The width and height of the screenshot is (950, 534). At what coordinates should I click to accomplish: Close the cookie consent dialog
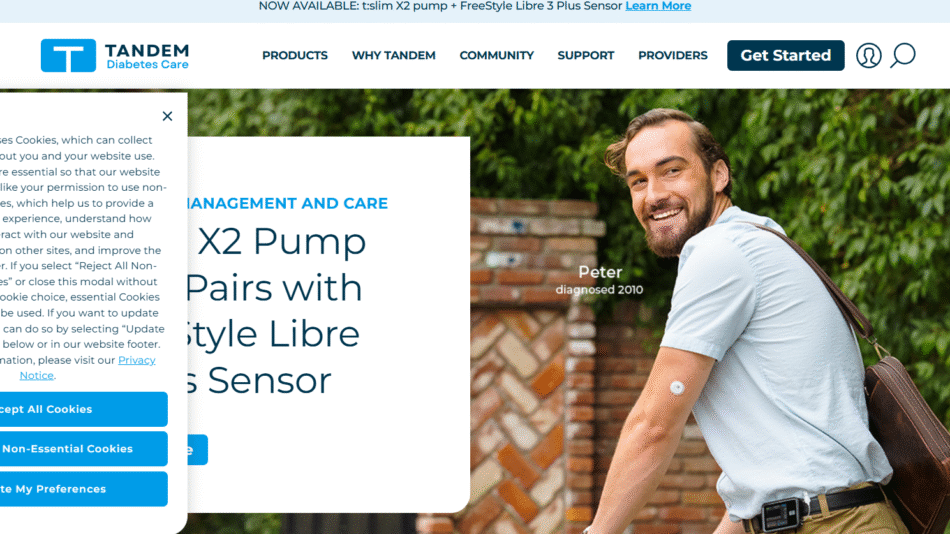pyautogui.click(x=167, y=116)
